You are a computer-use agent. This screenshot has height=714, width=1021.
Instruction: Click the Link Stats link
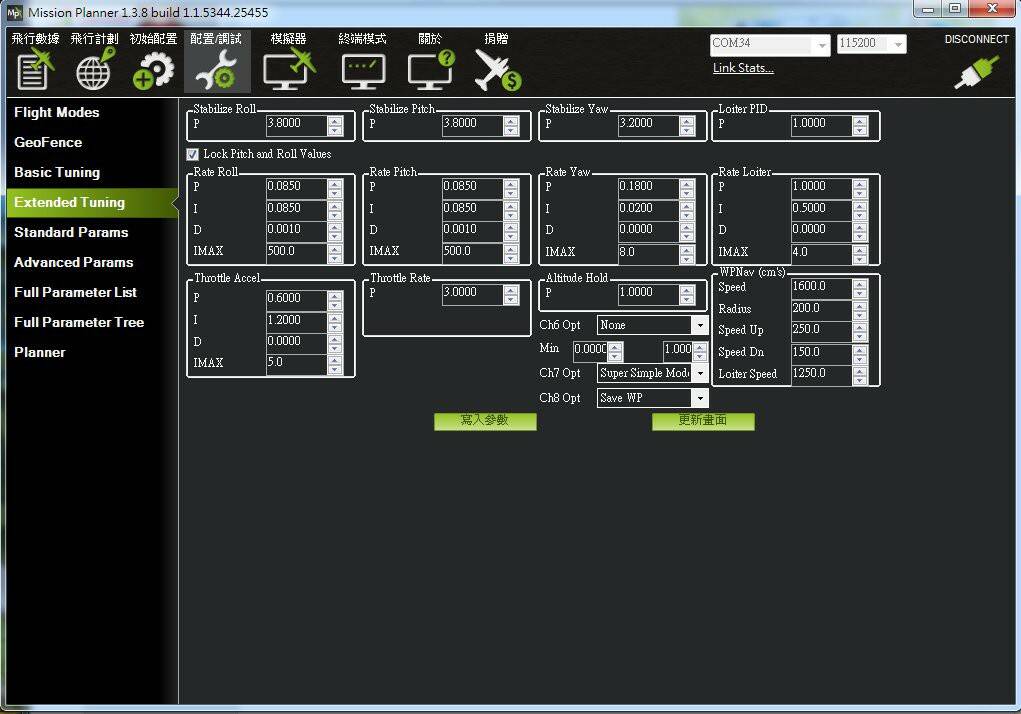(x=743, y=68)
